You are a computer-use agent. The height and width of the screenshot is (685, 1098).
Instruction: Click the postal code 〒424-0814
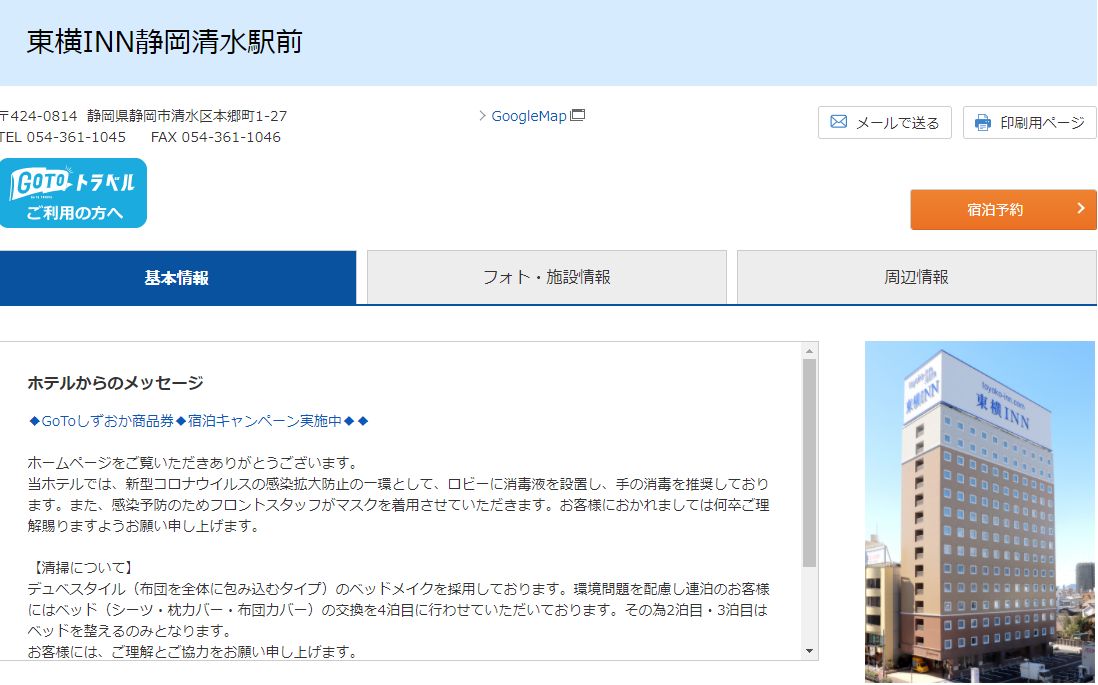point(39,116)
